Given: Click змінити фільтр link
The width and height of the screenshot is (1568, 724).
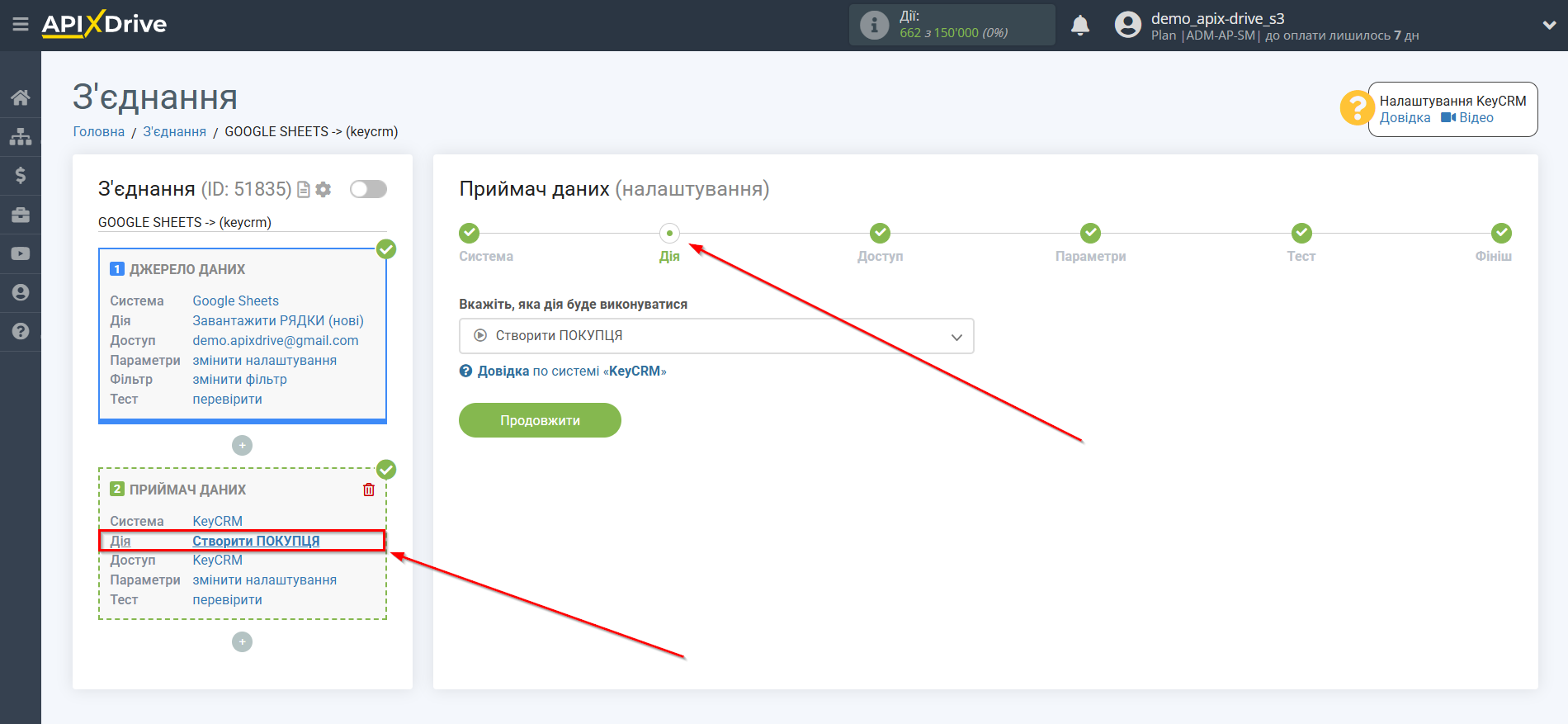Looking at the screenshot, I should pyautogui.click(x=239, y=380).
